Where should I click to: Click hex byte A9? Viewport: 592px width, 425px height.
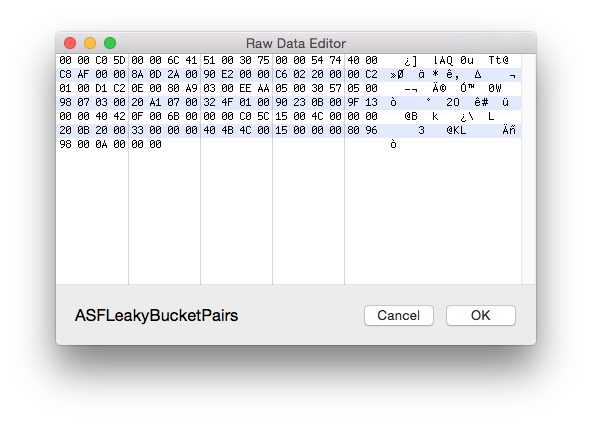click(191, 88)
